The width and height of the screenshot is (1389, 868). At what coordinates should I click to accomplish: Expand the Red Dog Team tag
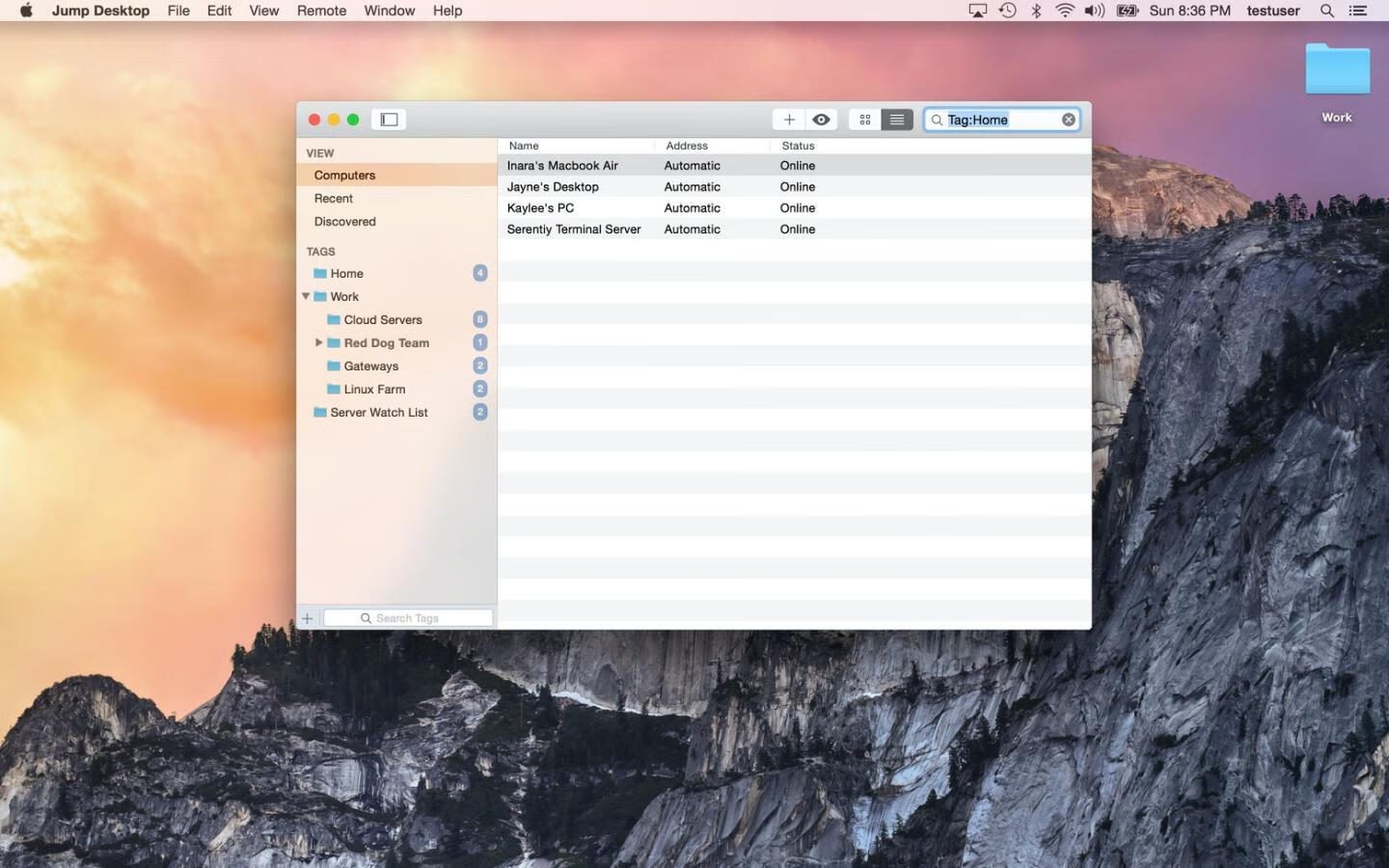pyautogui.click(x=319, y=342)
